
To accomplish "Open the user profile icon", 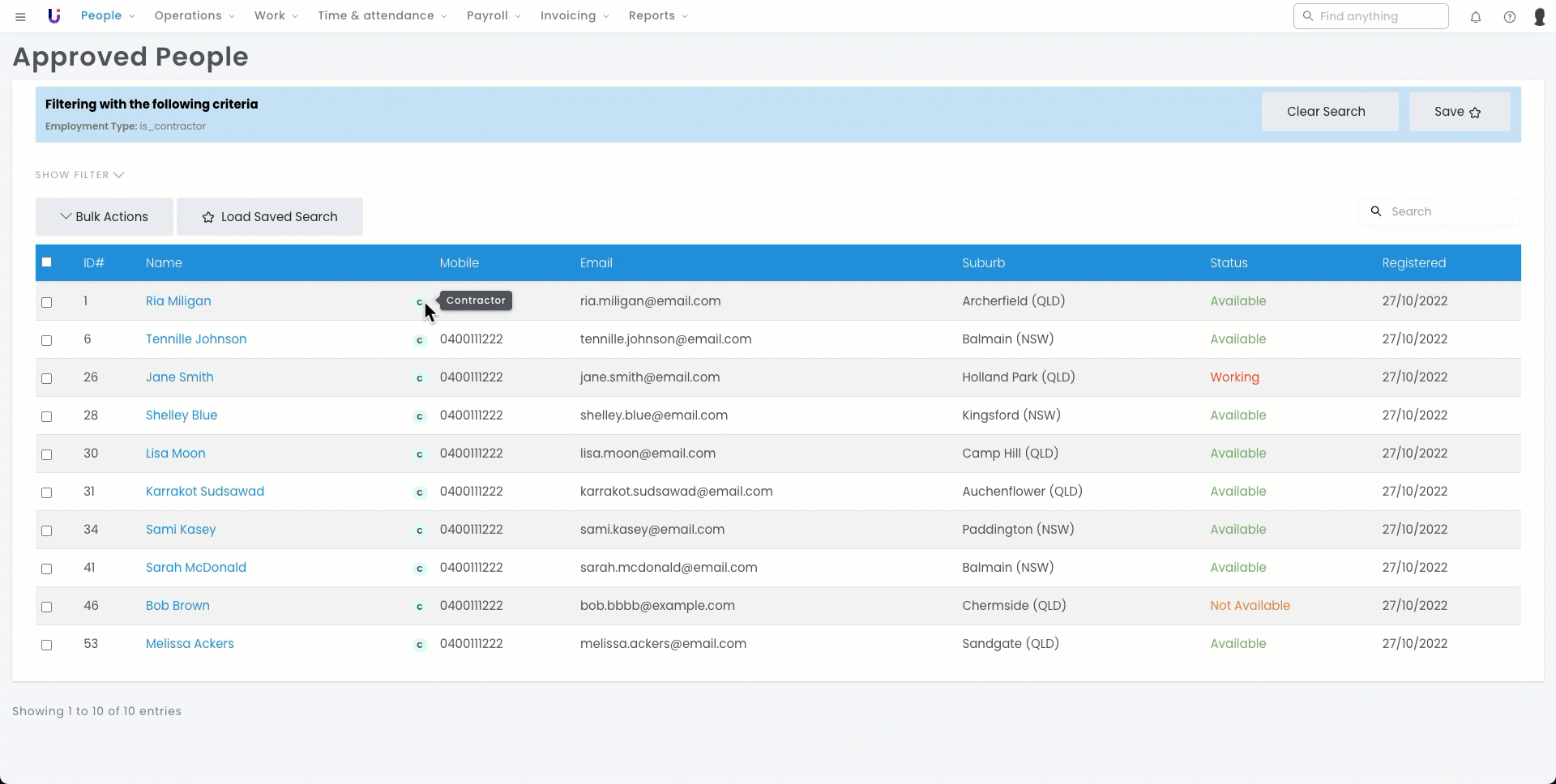I will coord(1540,17).
